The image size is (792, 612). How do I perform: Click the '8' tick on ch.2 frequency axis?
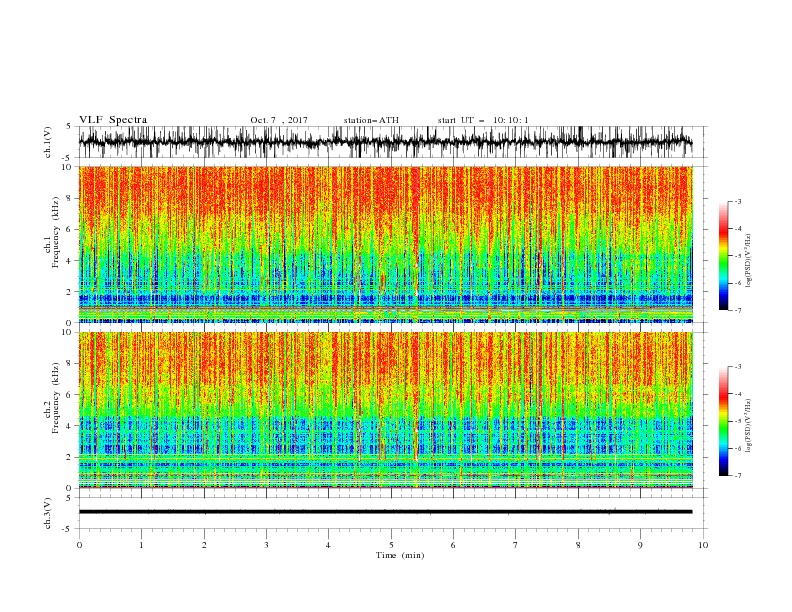tap(70, 364)
